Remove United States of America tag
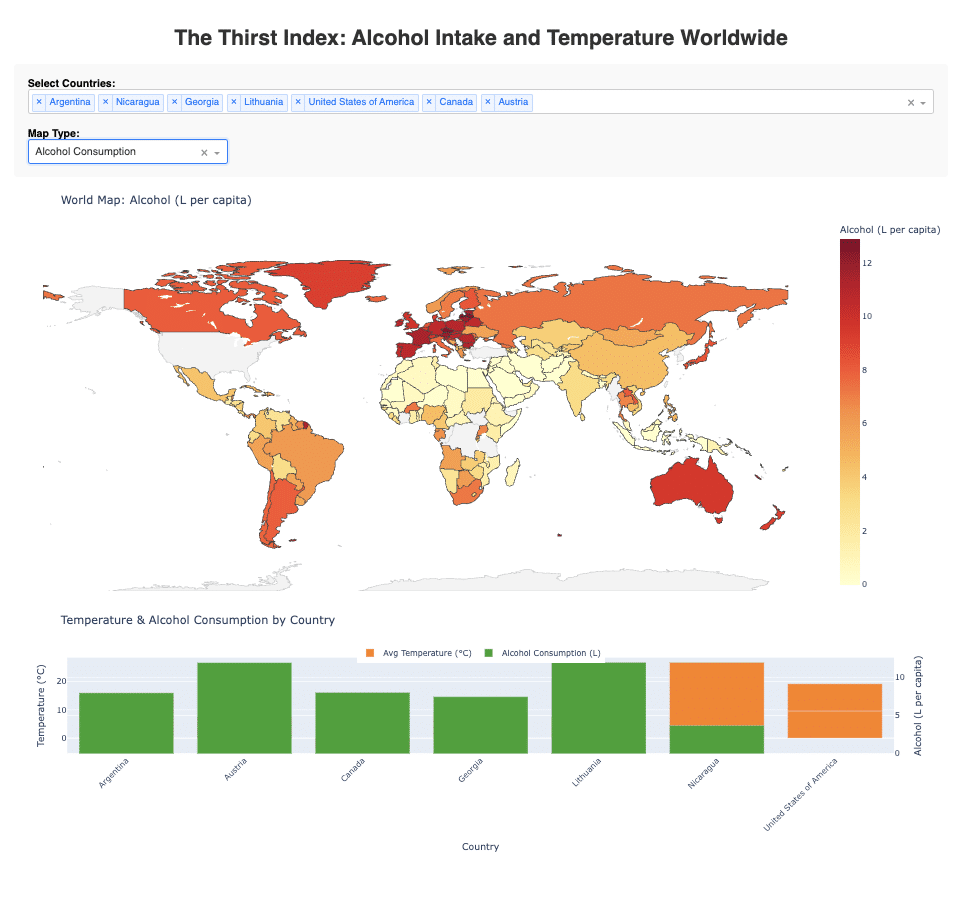Screen dimensions: 970x904 point(298,102)
